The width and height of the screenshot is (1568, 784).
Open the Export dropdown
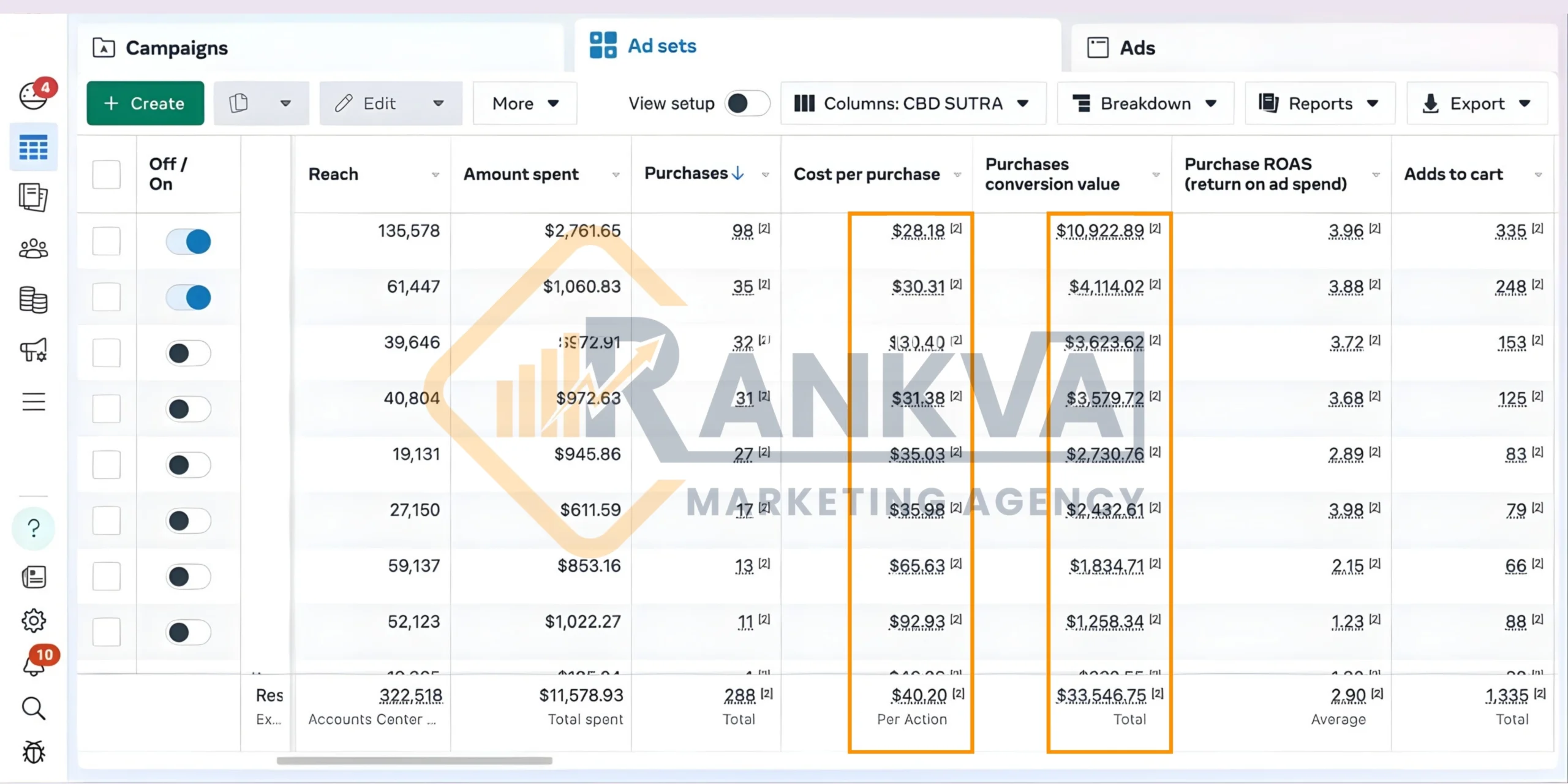(x=1476, y=103)
